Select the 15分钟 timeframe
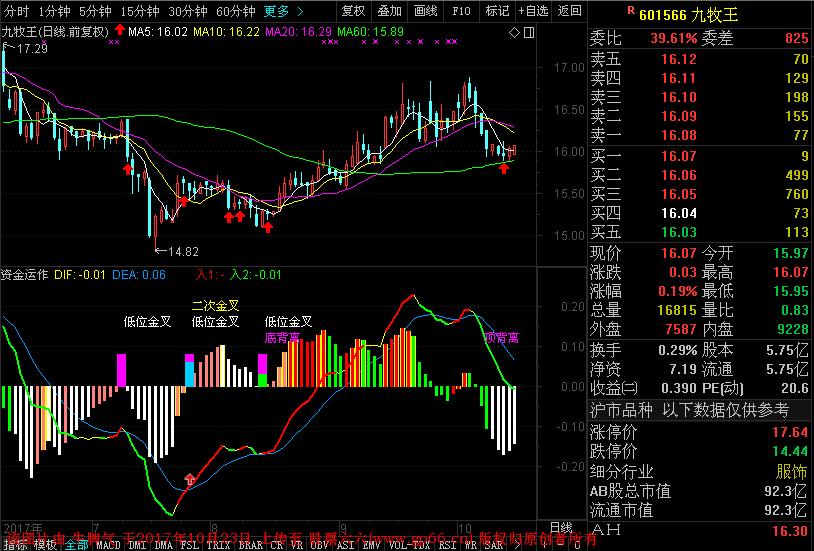The image size is (814, 551). (x=140, y=11)
